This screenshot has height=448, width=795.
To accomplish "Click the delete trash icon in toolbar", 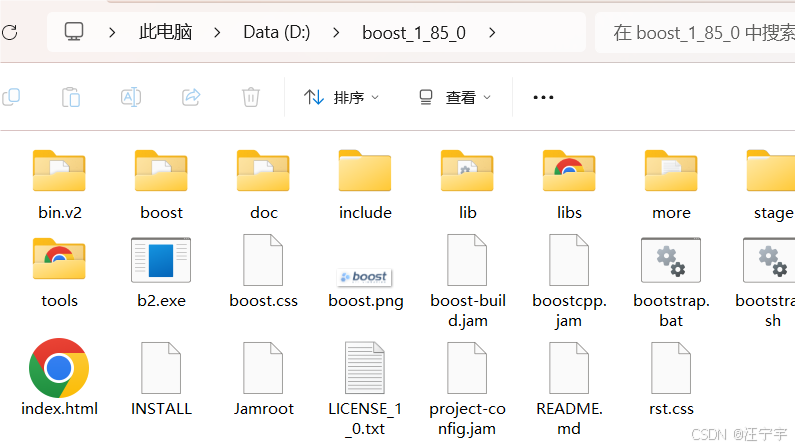I will click(250, 97).
